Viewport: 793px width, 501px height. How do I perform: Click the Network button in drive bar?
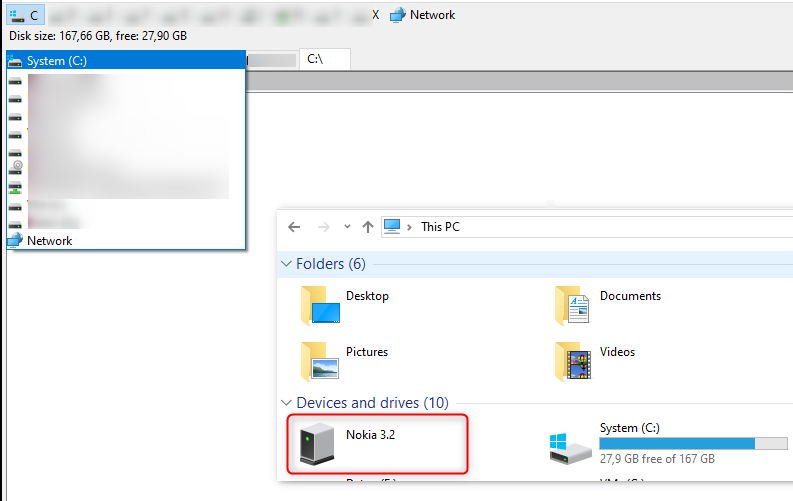point(422,15)
